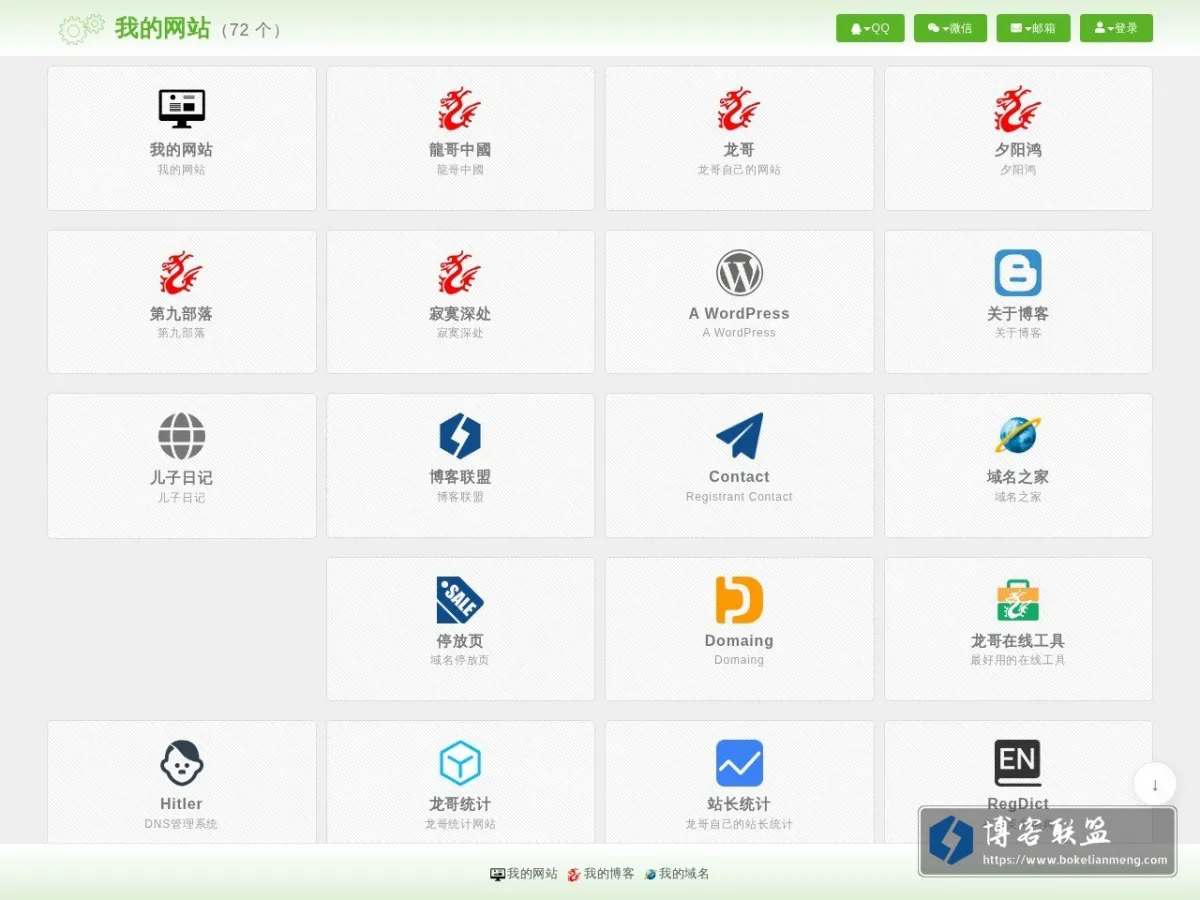This screenshot has width=1200, height=900.
Task: Open the 登录 dropdown button
Action: (1116, 28)
